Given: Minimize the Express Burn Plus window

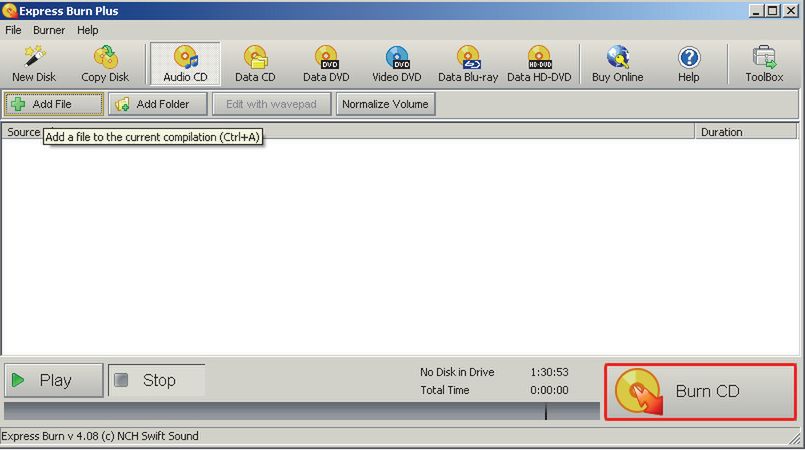Looking at the screenshot, I should click(x=755, y=11).
